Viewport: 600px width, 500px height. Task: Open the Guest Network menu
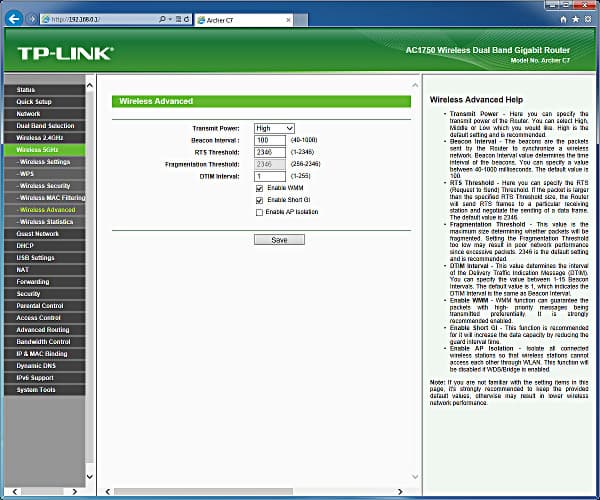(x=44, y=234)
